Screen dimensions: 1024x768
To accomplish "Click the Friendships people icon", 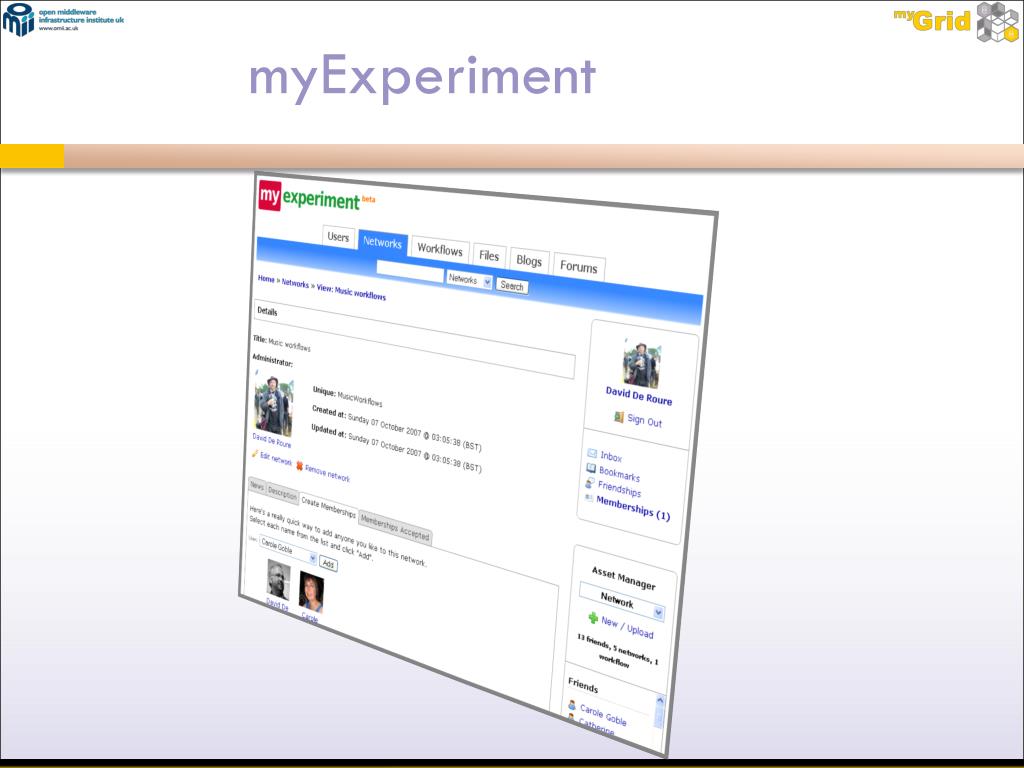I will click(590, 483).
